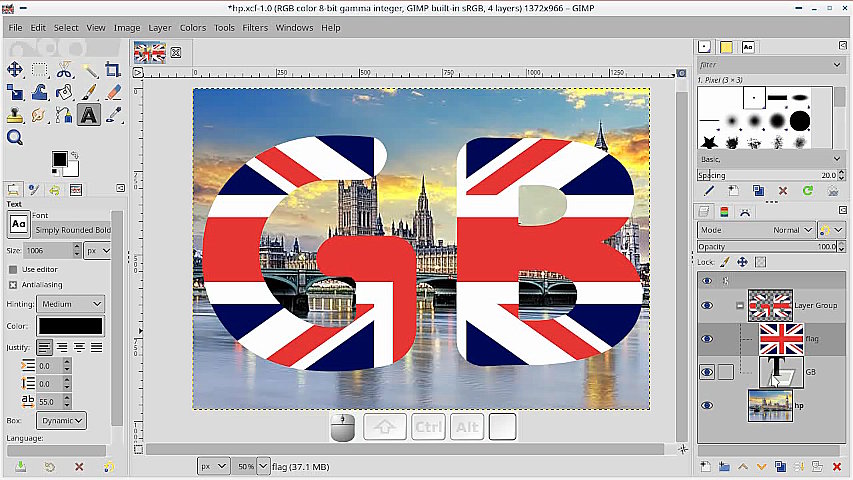Hide the hp background layer
The height and width of the screenshot is (480, 853).
[x=707, y=405]
